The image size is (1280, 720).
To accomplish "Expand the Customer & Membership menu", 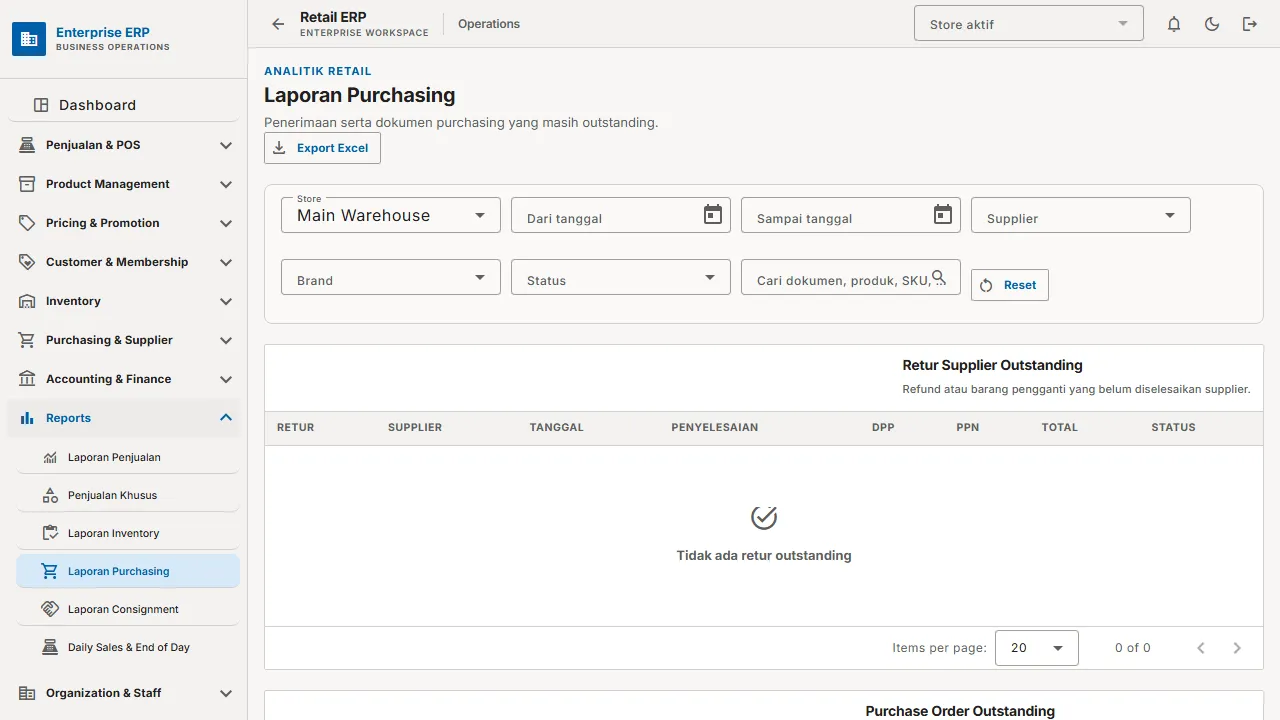I will pyautogui.click(x=124, y=262).
